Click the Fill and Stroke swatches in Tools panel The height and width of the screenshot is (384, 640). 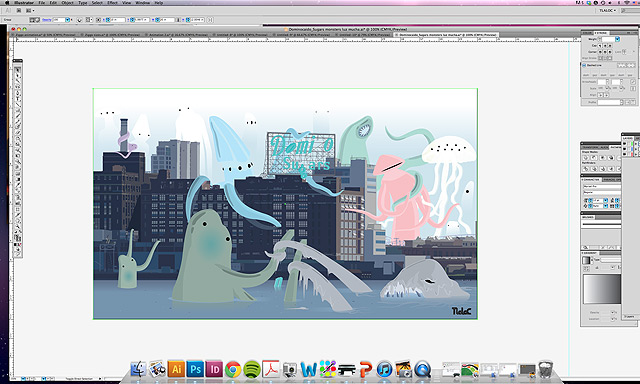click(x=18, y=237)
